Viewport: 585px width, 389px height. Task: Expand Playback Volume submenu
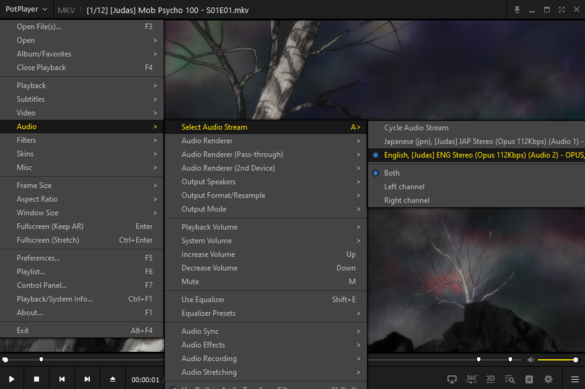click(266, 227)
